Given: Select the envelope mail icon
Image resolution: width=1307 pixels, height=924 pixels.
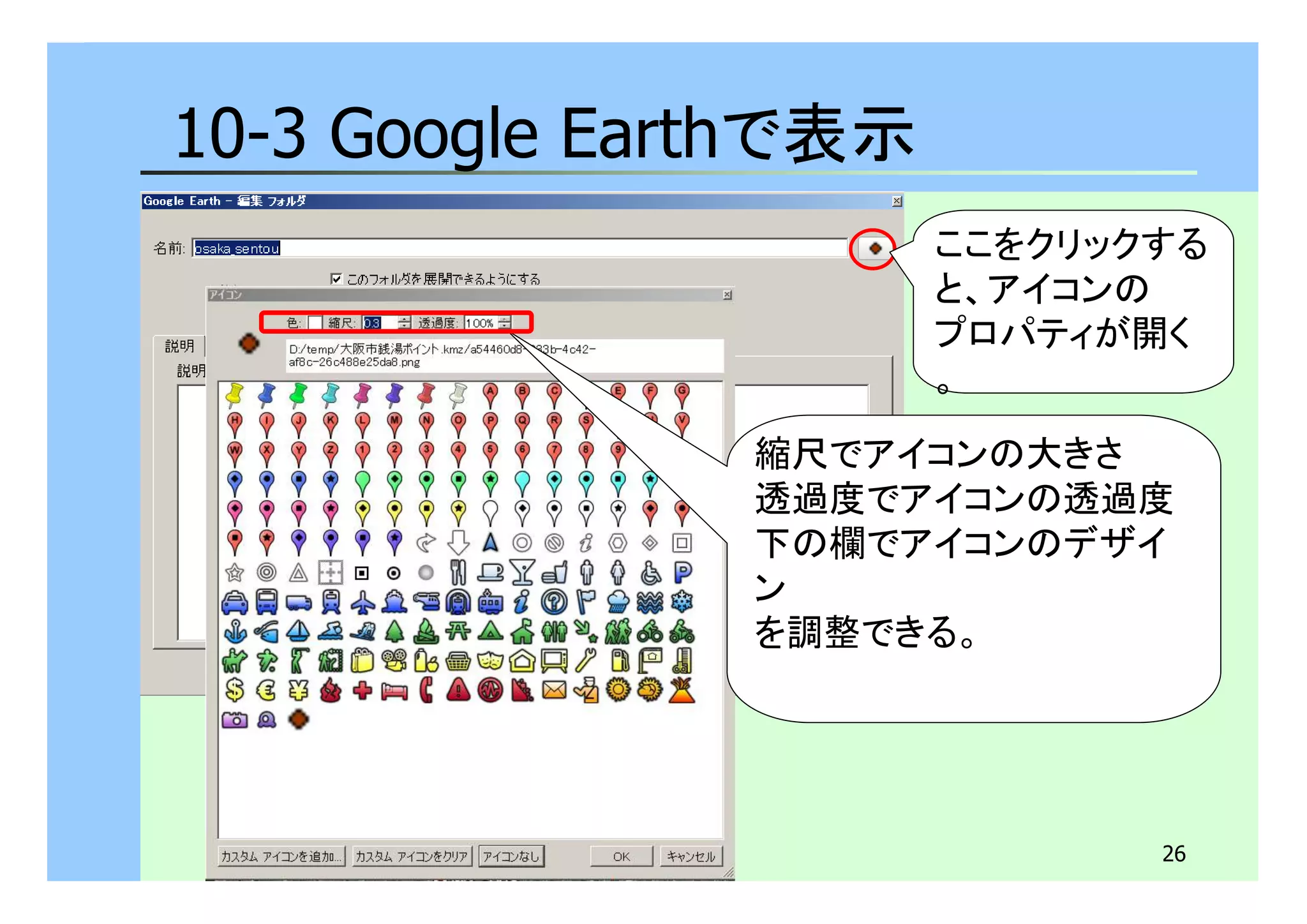Looking at the screenshot, I should tap(554, 690).
